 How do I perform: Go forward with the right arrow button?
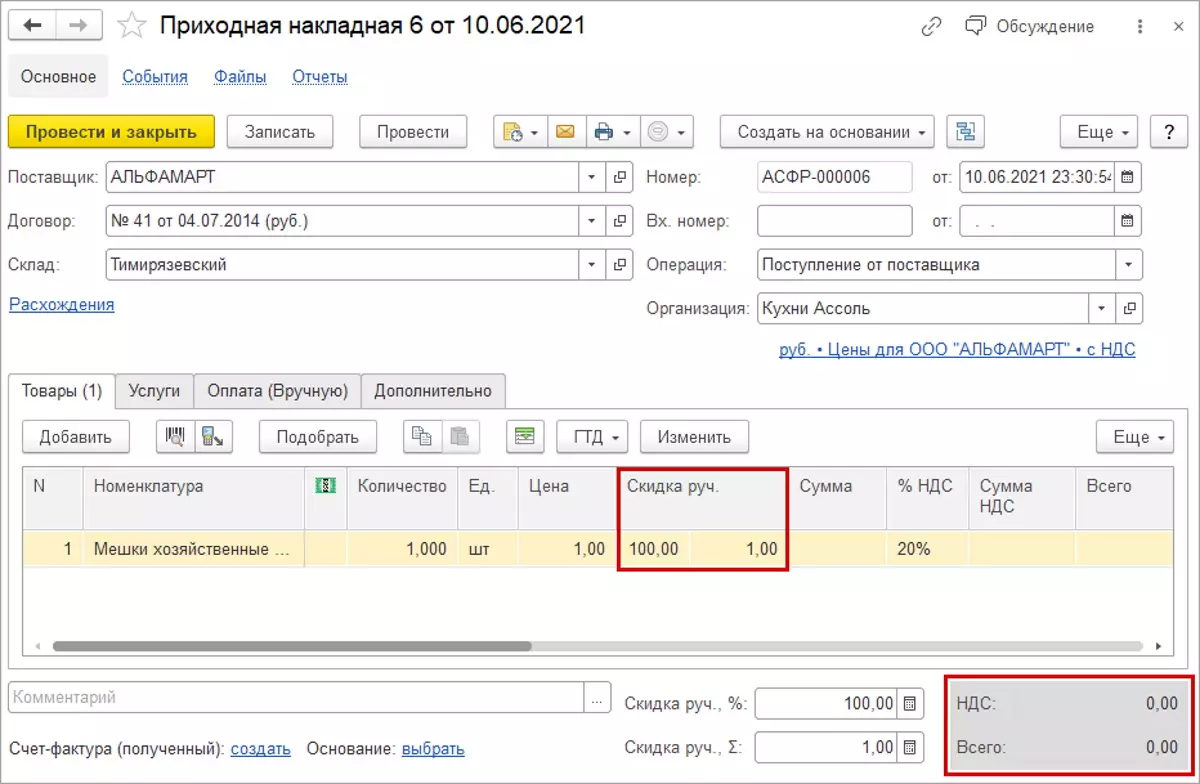click(x=81, y=26)
